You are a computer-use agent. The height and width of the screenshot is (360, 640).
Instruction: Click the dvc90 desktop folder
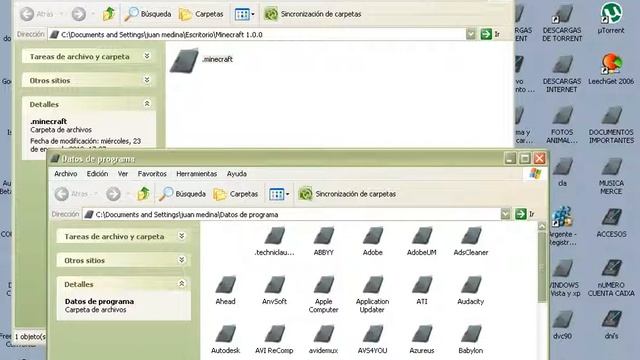click(562, 324)
